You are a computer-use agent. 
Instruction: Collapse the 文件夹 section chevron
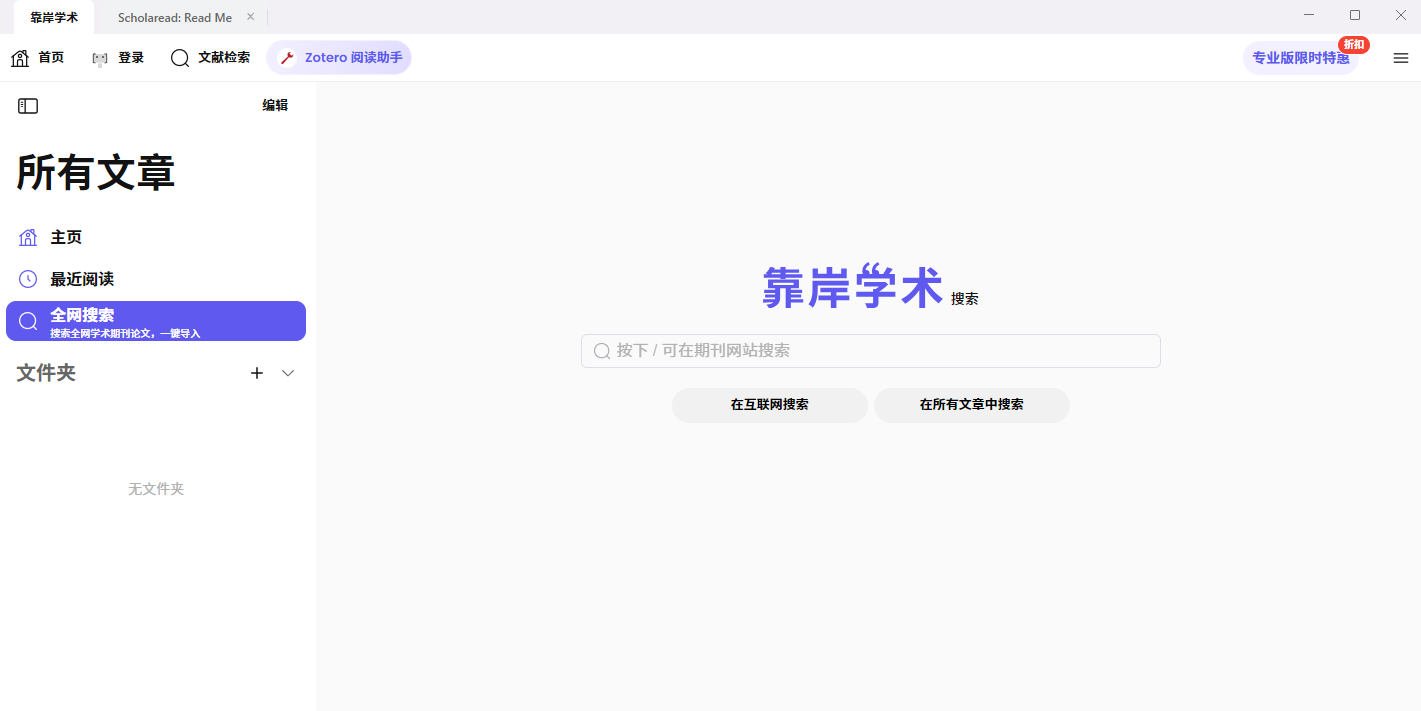287,372
